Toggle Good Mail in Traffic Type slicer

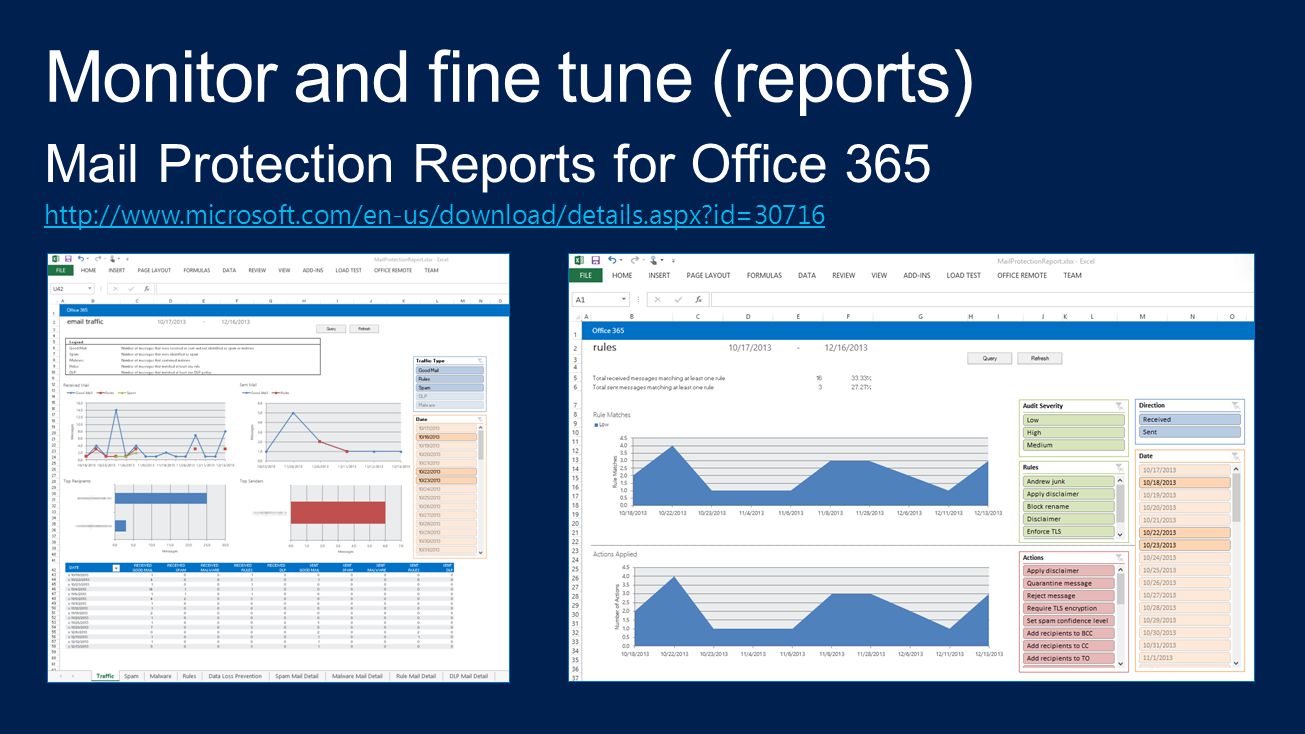[449, 370]
